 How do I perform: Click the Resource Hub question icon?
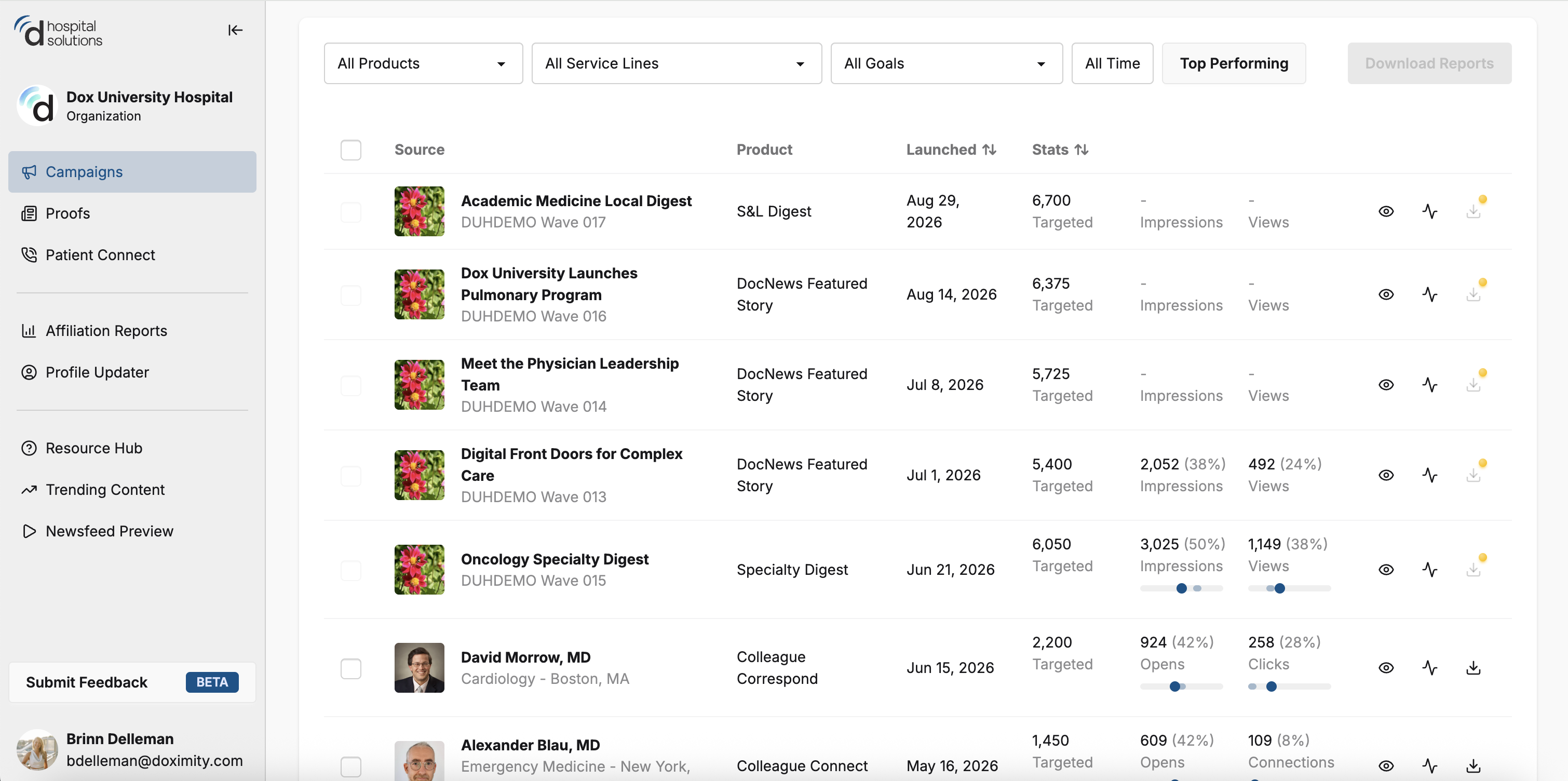coord(29,448)
